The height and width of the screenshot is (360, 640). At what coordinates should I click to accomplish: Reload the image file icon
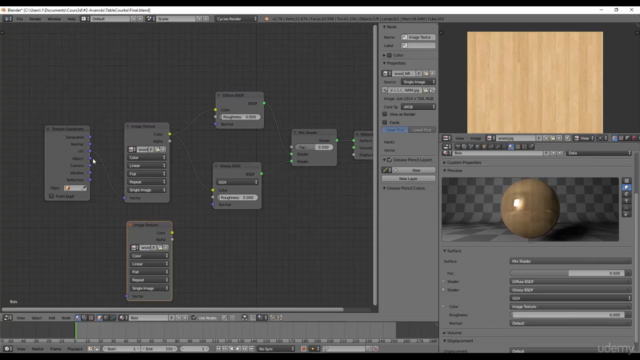click(x=432, y=90)
